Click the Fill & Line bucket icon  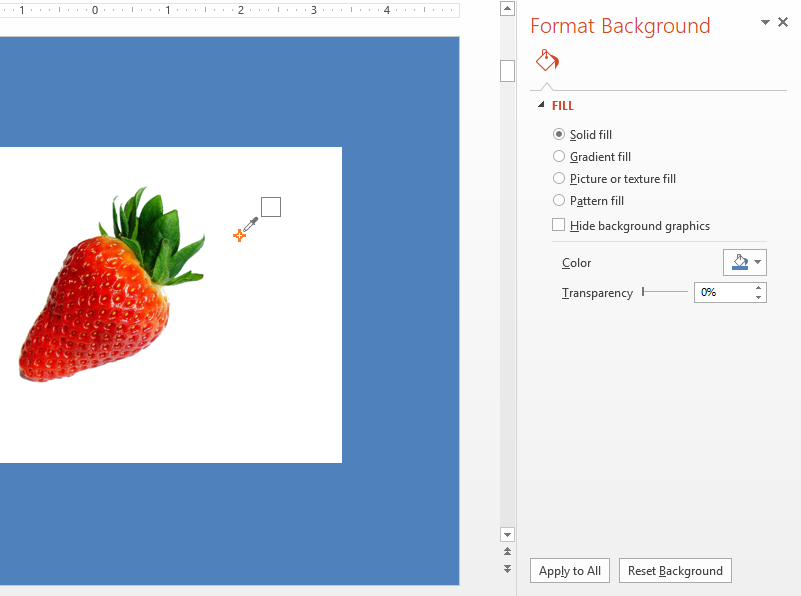pos(546,60)
